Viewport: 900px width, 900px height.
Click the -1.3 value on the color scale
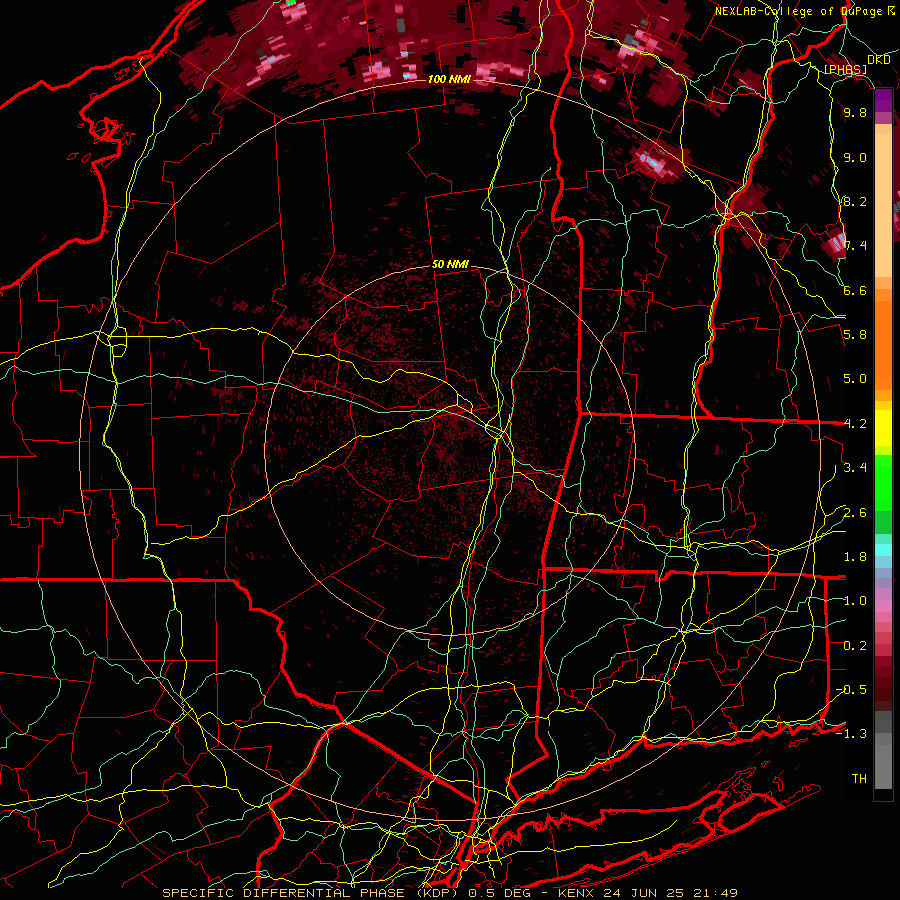coord(851,734)
